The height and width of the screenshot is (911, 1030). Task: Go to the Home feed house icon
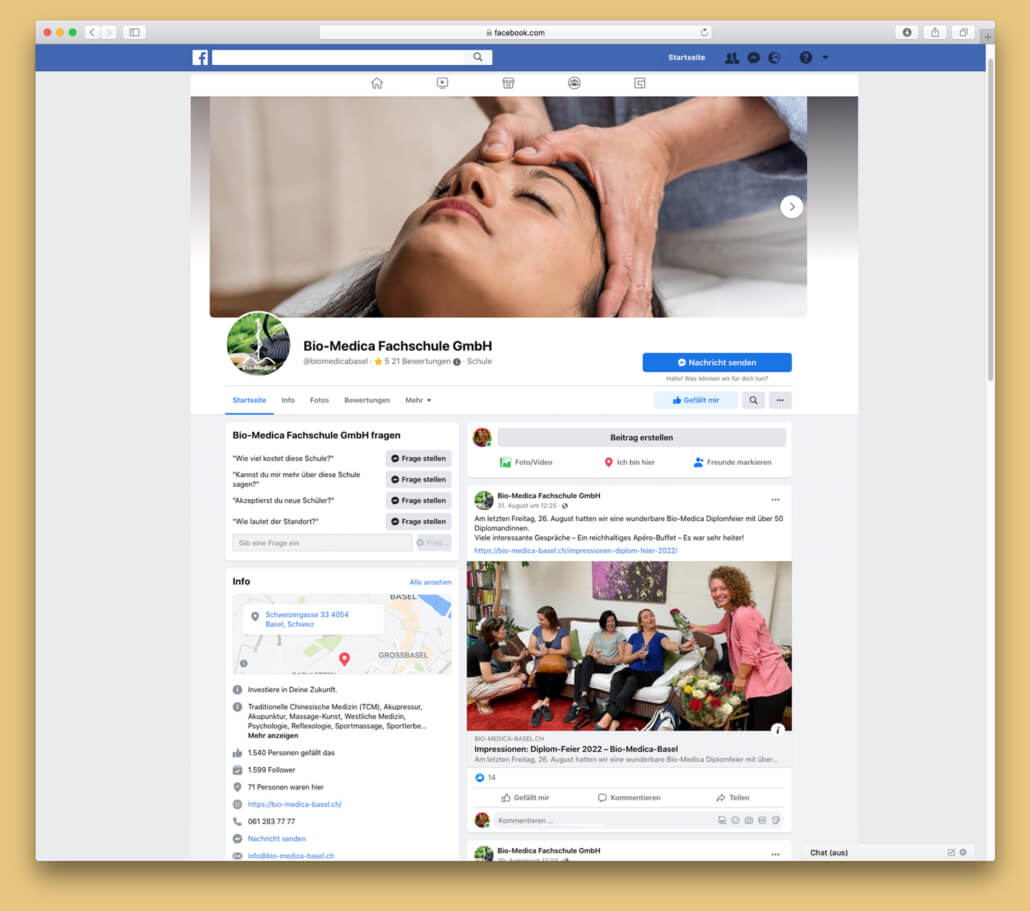point(376,83)
